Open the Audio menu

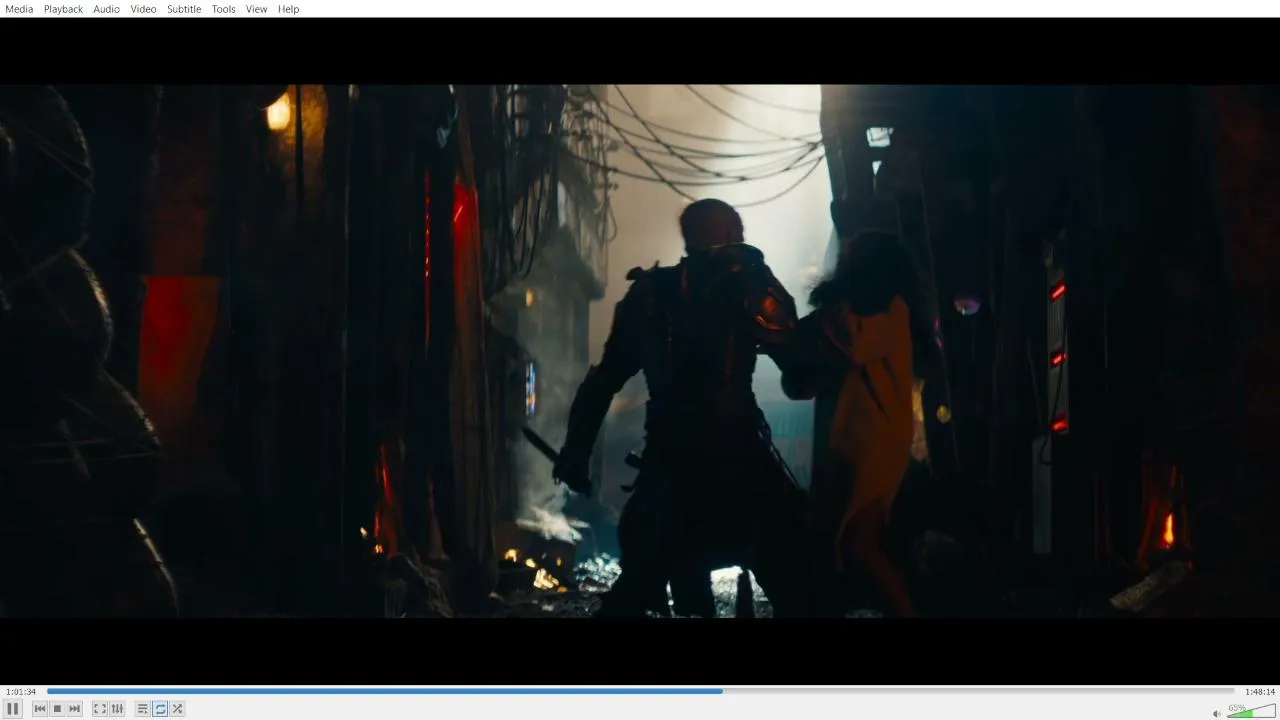tap(106, 9)
